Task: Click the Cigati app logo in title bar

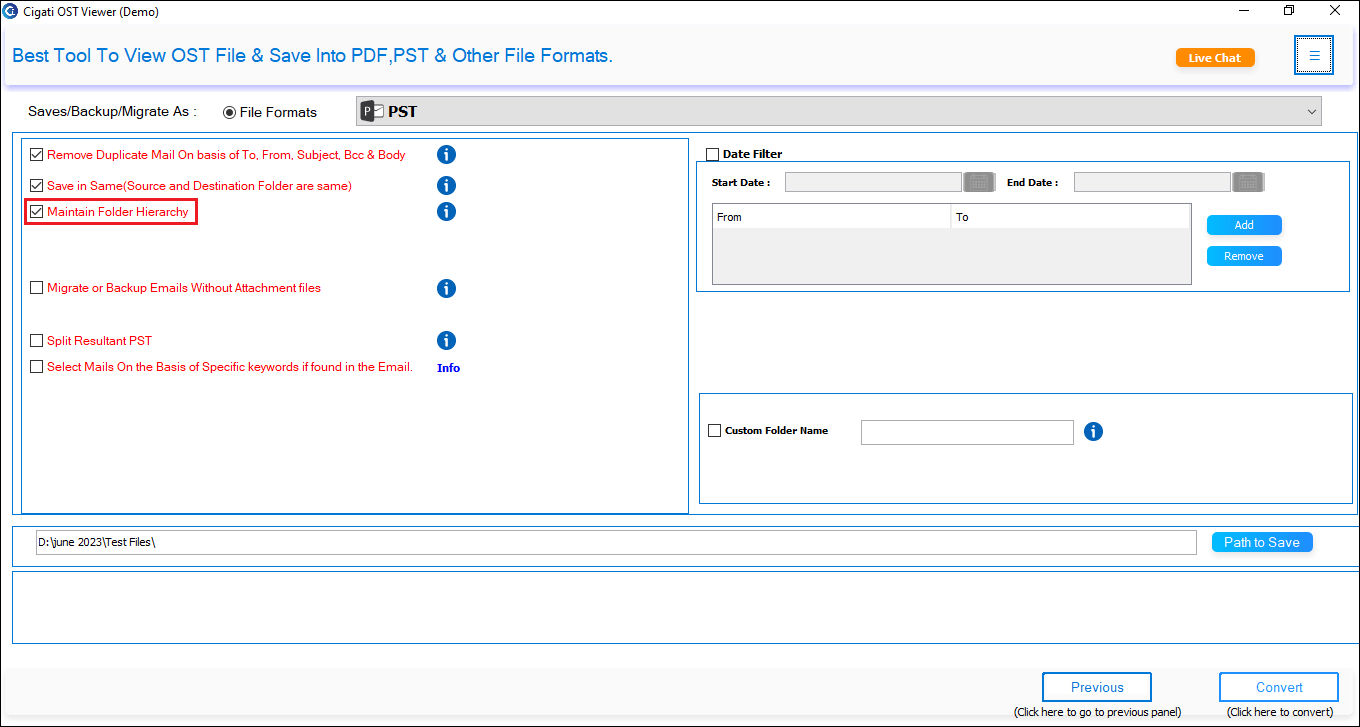Action: [x=11, y=11]
